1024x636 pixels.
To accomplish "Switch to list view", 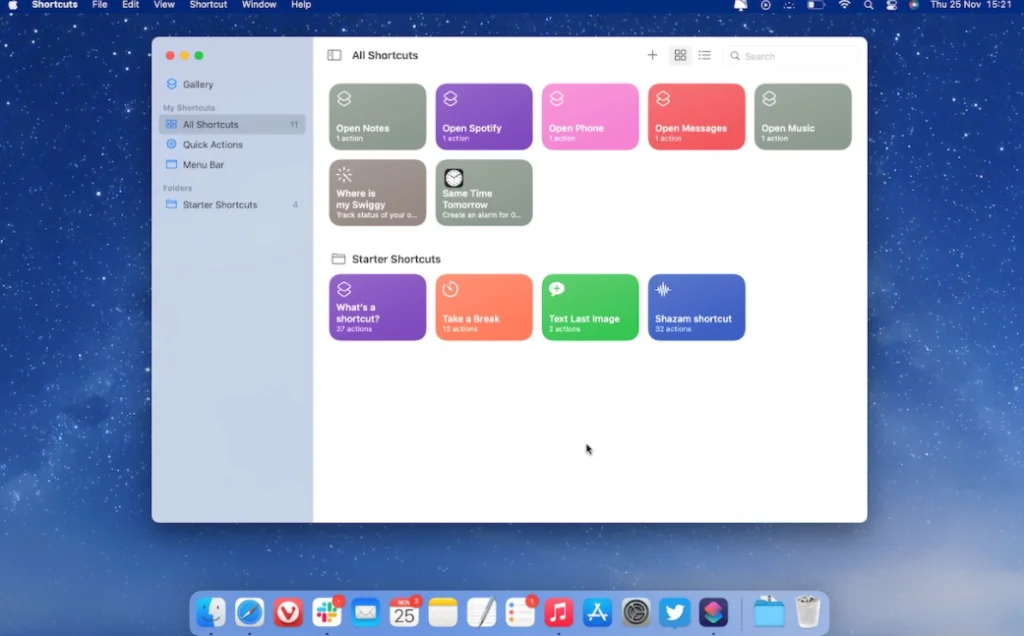I will (704, 56).
